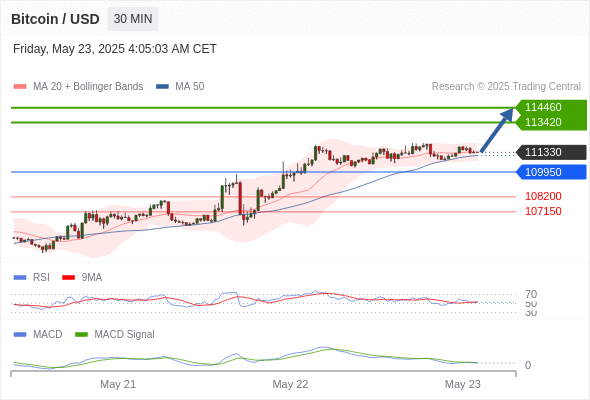Click the red 107150 support label
The image size is (590, 400).
tap(543, 211)
